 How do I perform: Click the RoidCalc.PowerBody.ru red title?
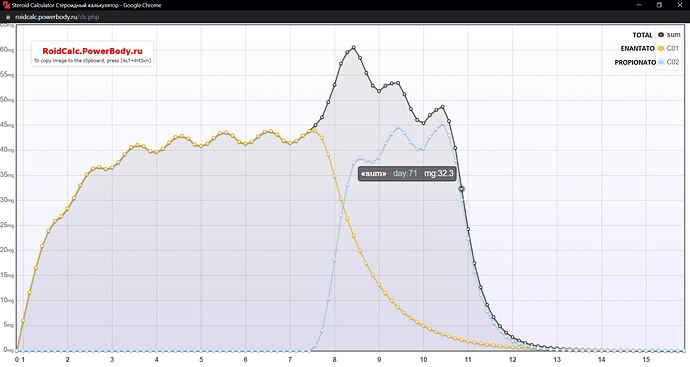pyautogui.click(x=92, y=51)
